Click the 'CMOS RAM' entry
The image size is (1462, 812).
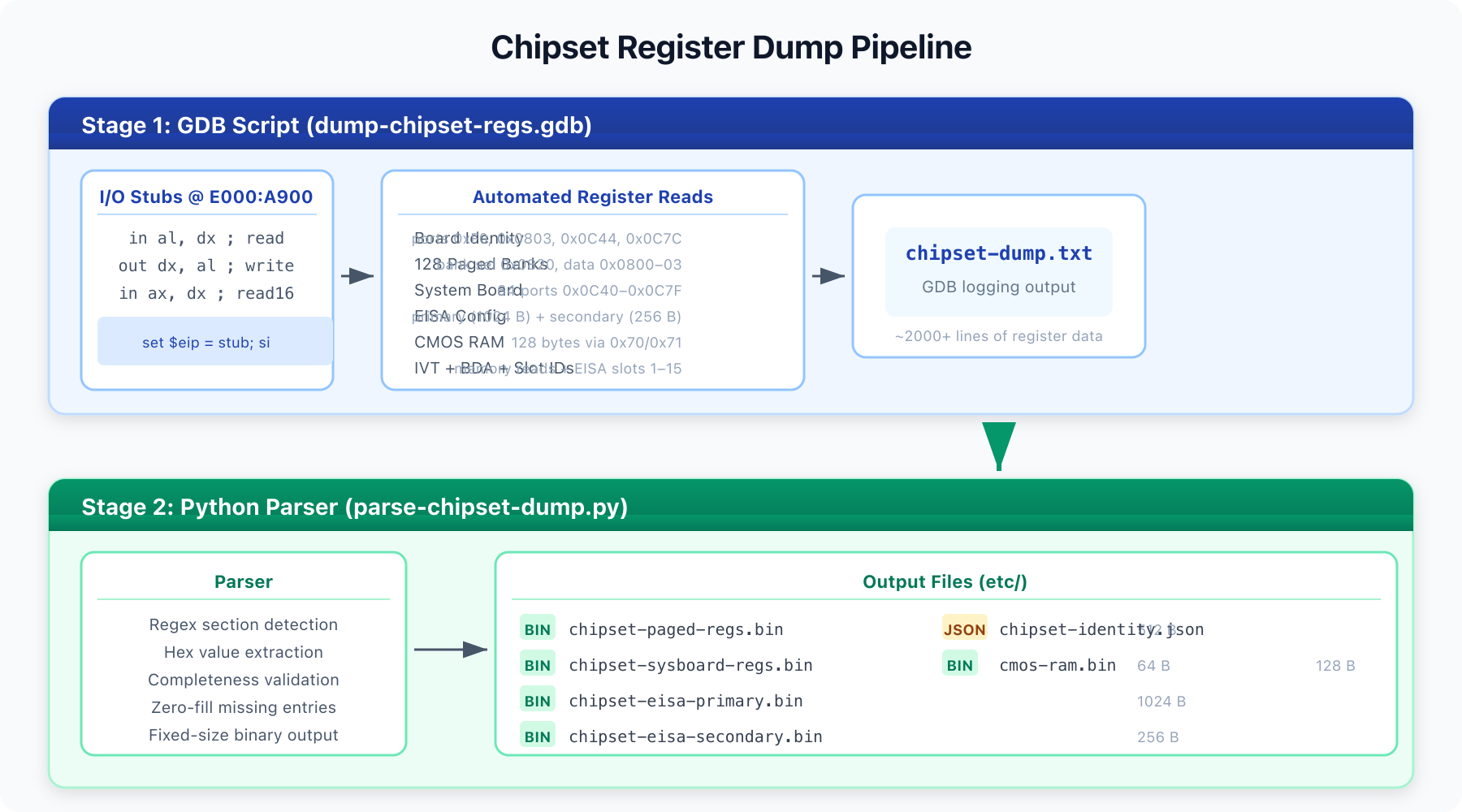click(459, 342)
